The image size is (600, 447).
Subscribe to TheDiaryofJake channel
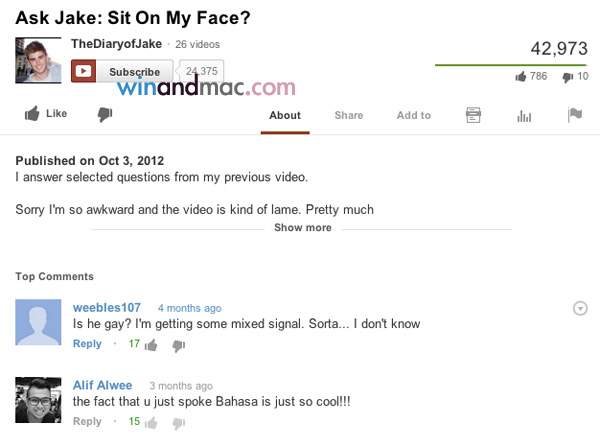(122, 72)
